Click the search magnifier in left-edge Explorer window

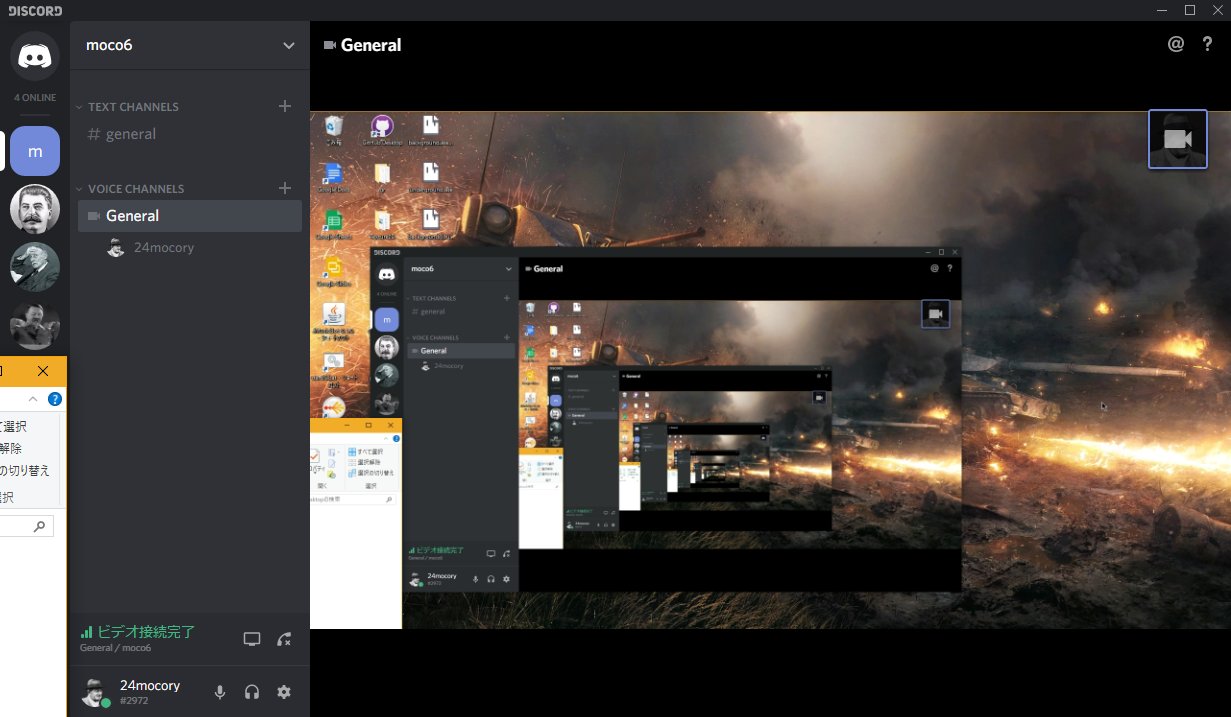[x=39, y=526]
